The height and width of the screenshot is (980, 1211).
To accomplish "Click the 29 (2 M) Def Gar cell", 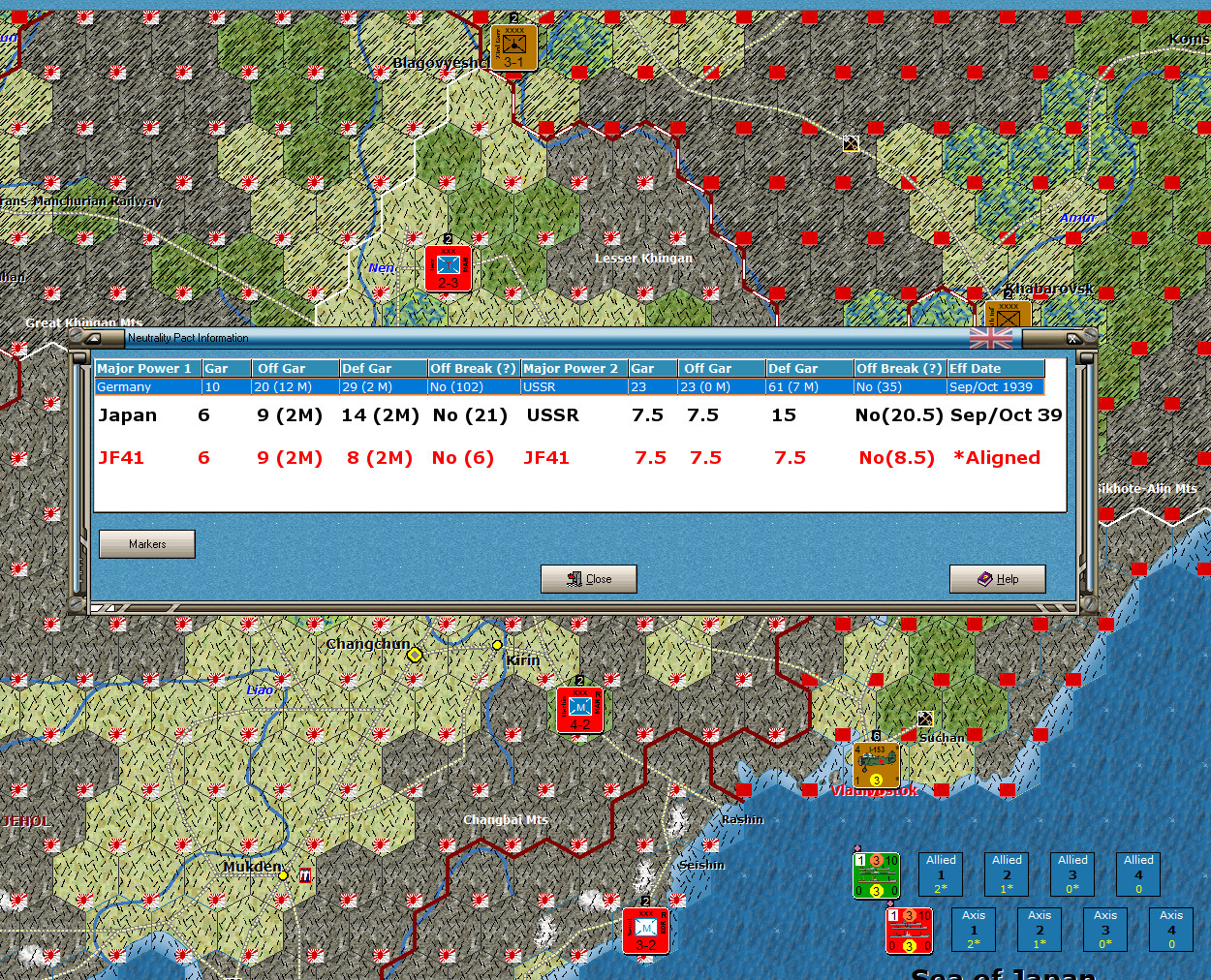I will (384, 386).
